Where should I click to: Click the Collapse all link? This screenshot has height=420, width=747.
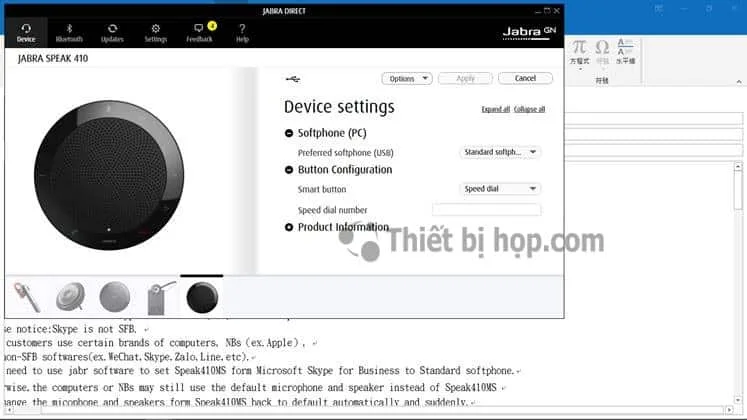coord(529,109)
